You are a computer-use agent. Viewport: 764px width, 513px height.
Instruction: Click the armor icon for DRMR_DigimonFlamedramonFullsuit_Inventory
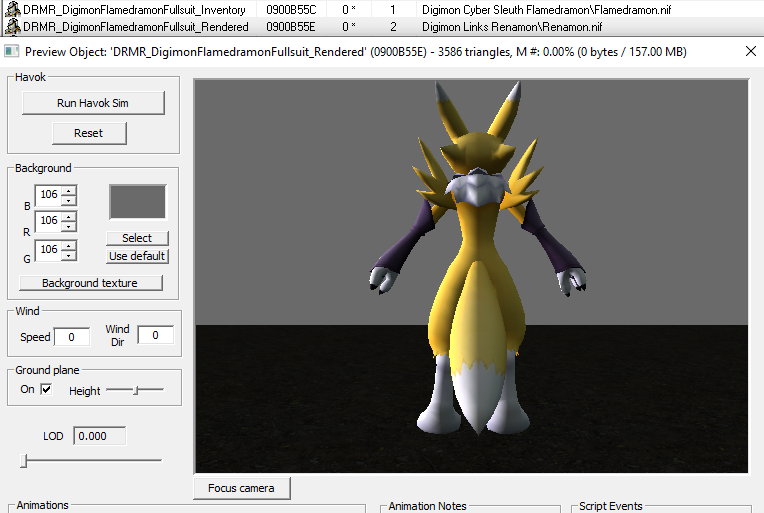point(12,9)
